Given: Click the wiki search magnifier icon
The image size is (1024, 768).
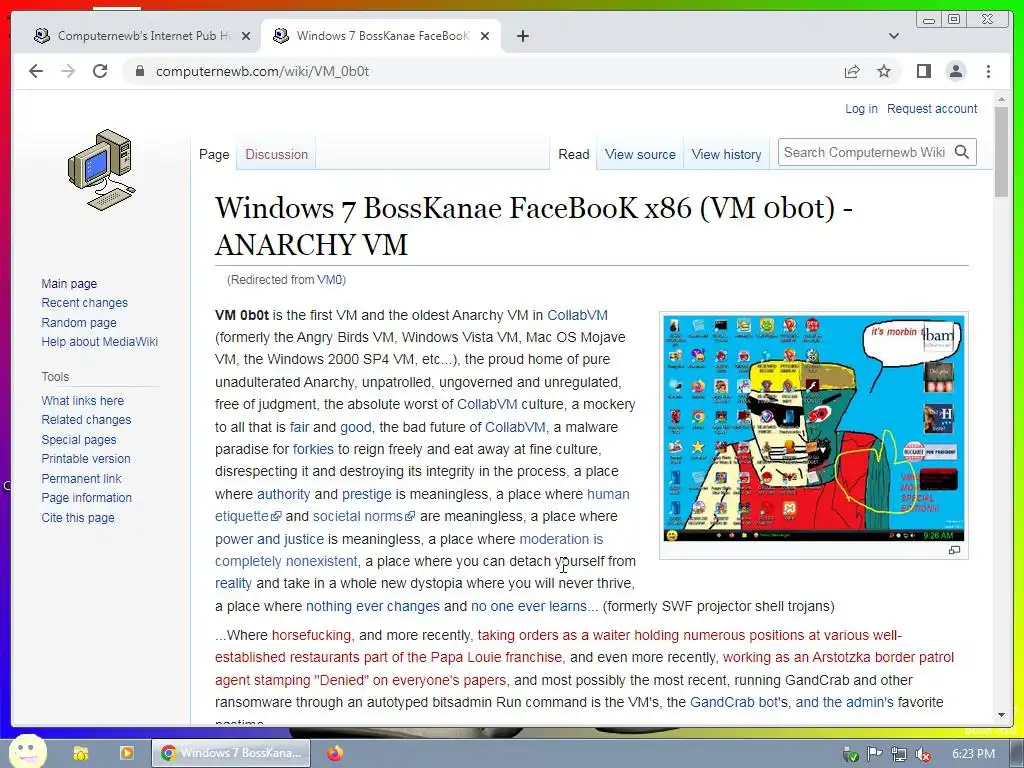Looking at the screenshot, I should pos(961,152).
